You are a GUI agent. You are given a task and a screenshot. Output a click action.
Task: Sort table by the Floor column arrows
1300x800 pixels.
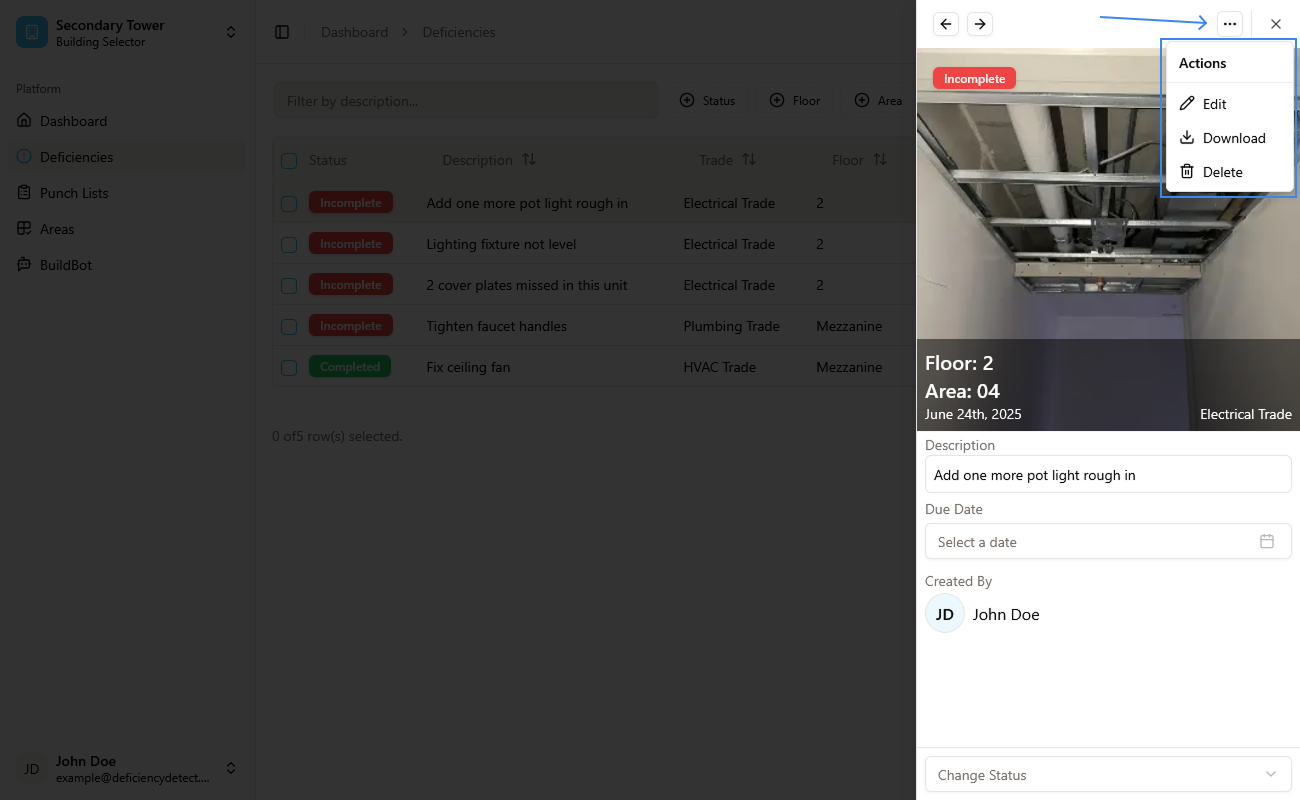[880, 160]
